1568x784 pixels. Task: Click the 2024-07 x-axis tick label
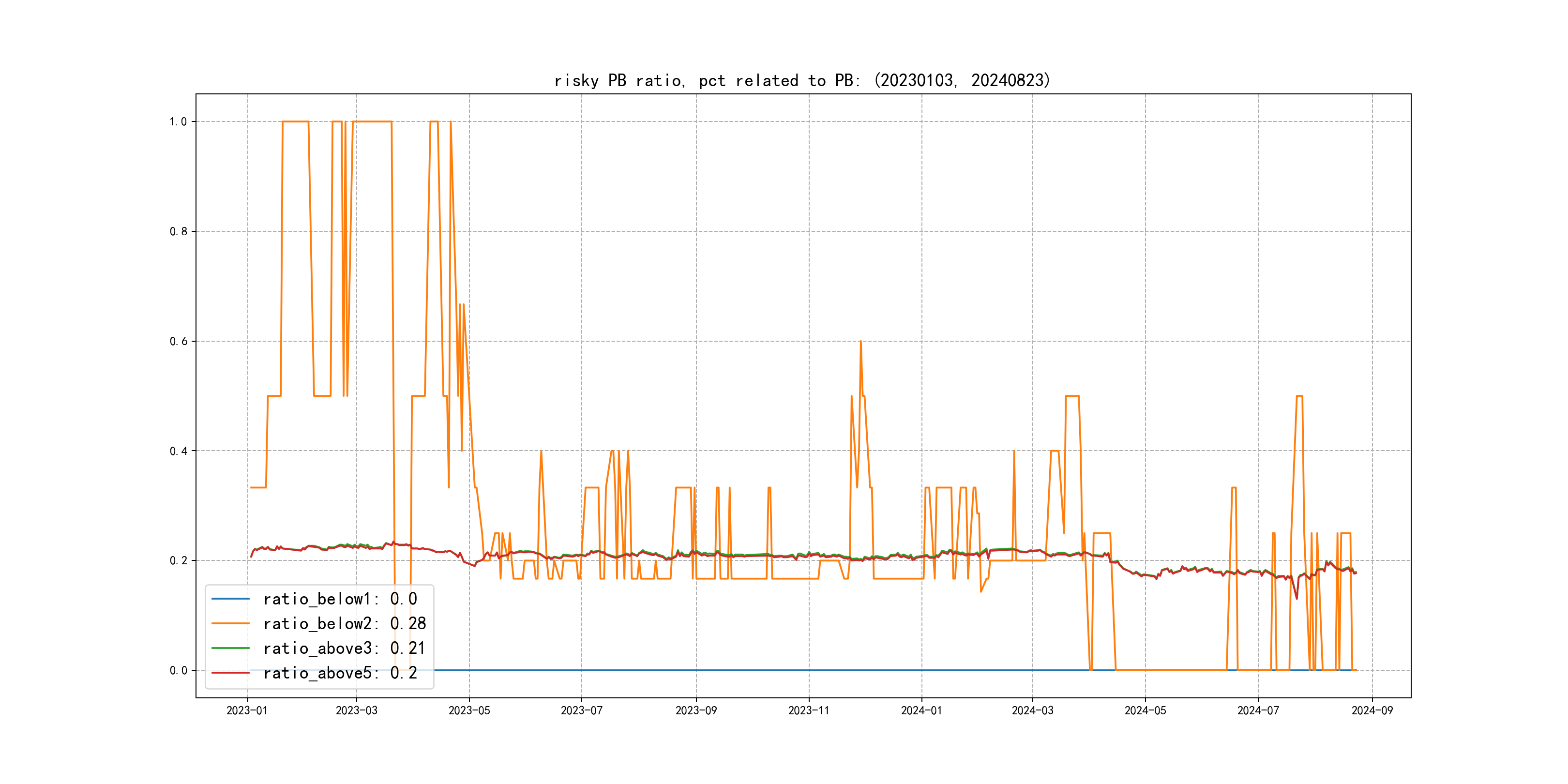pos(1258,710)
